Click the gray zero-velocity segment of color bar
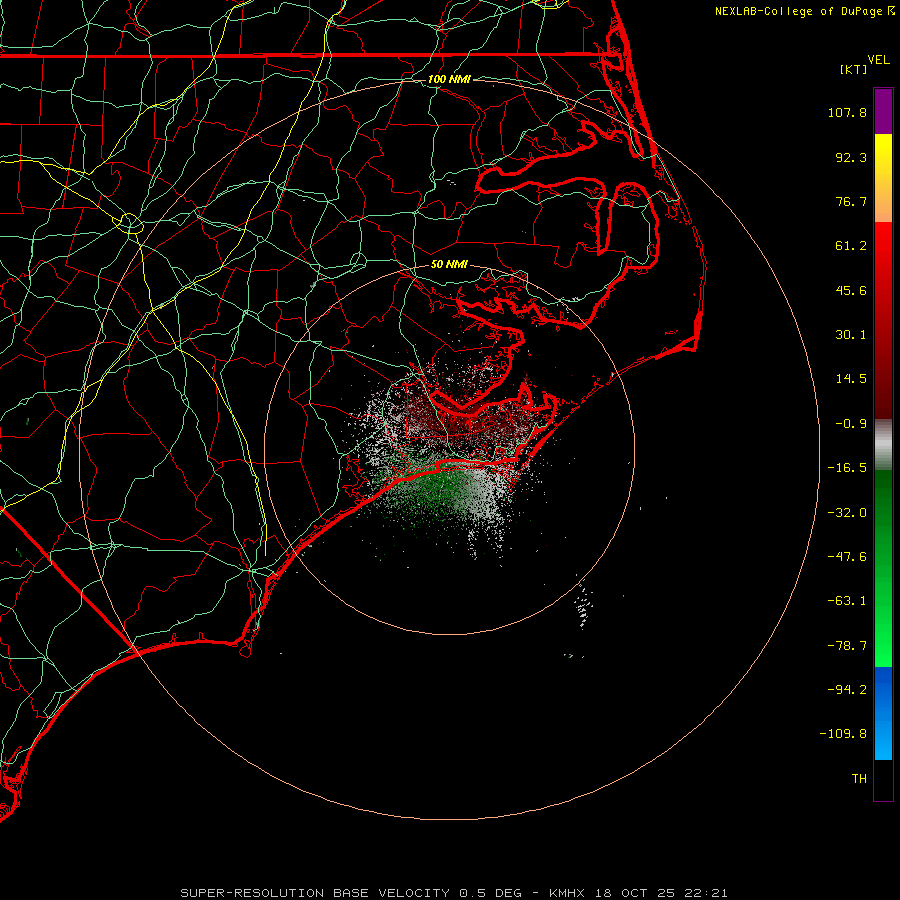The image size is (900, 900). point(883,444)
